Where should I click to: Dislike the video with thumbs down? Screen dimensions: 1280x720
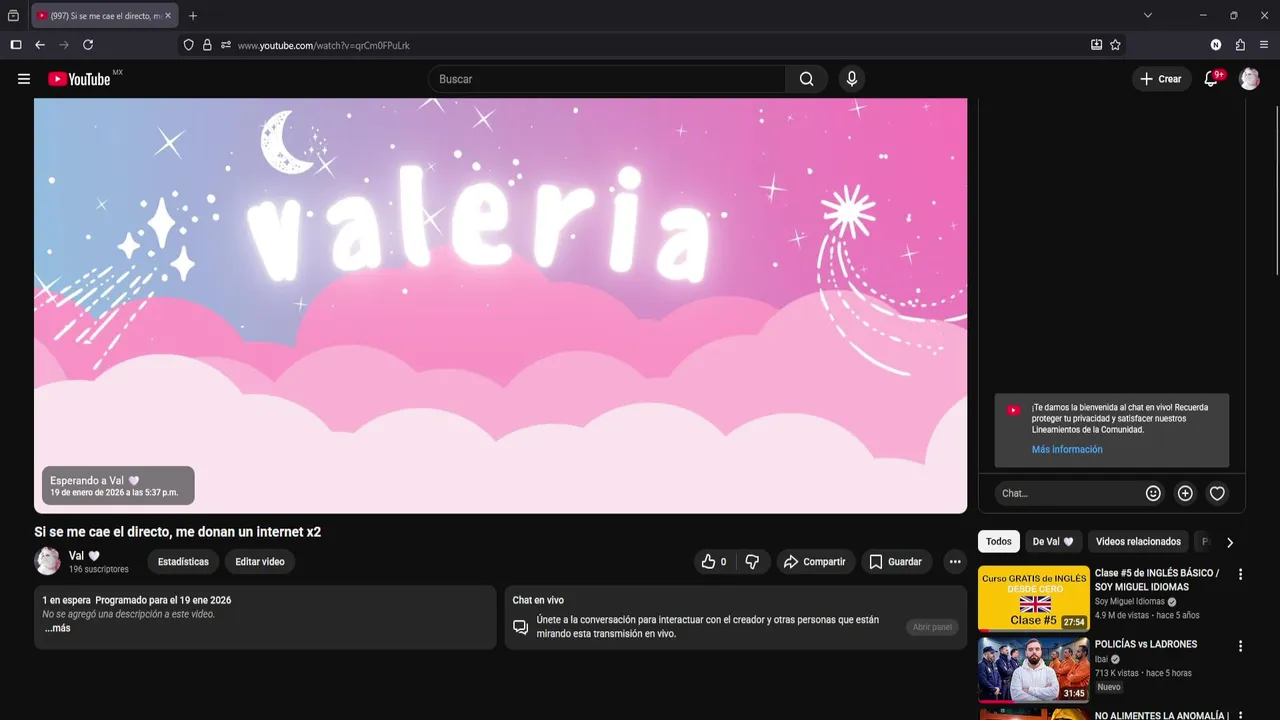point(753,562)
